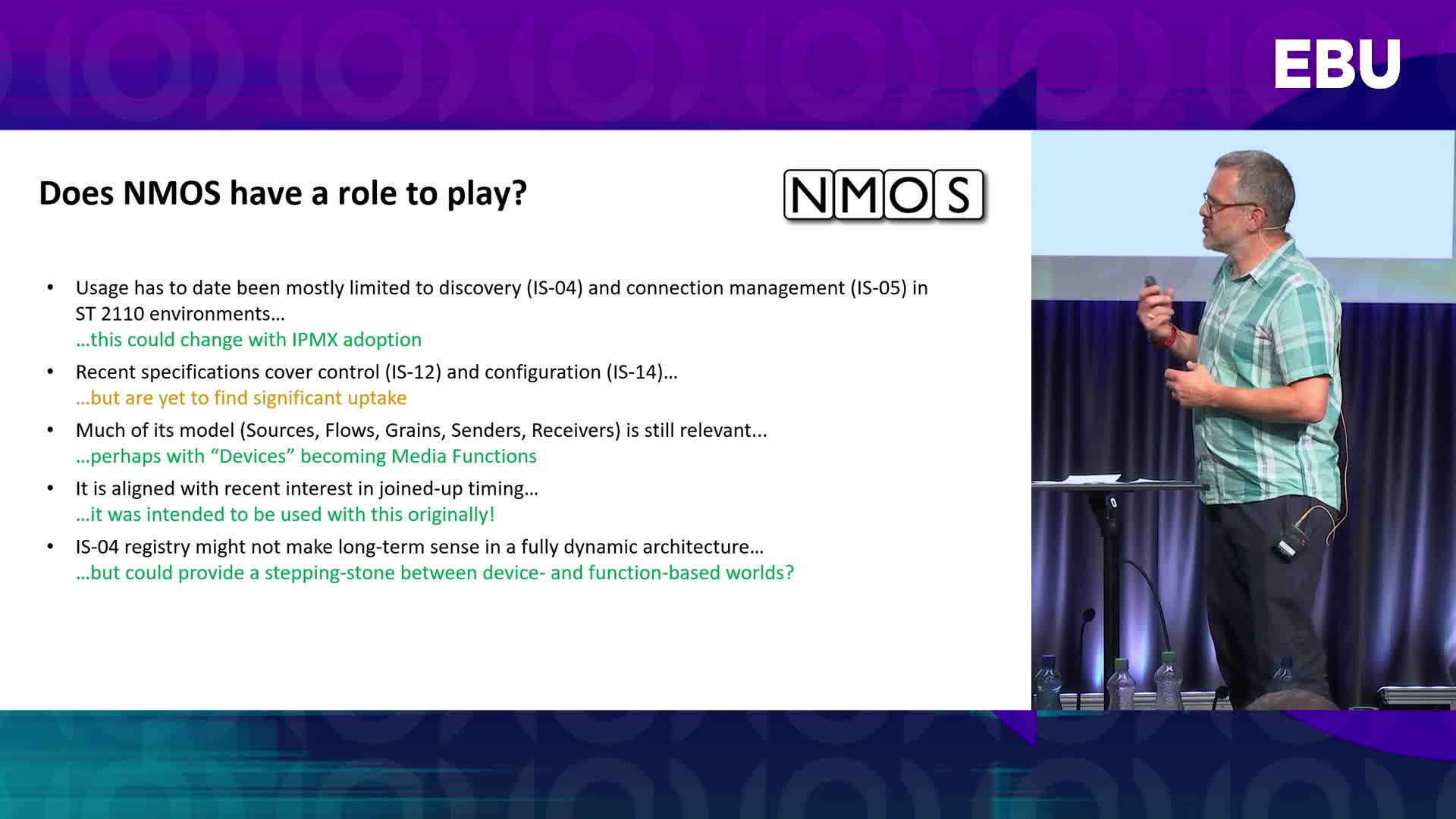The height and width of the screenshot is (819, 1456).
Task: Click the slide title 'Does NMOS have a role to play?'
Action: [x=283, y=193]
